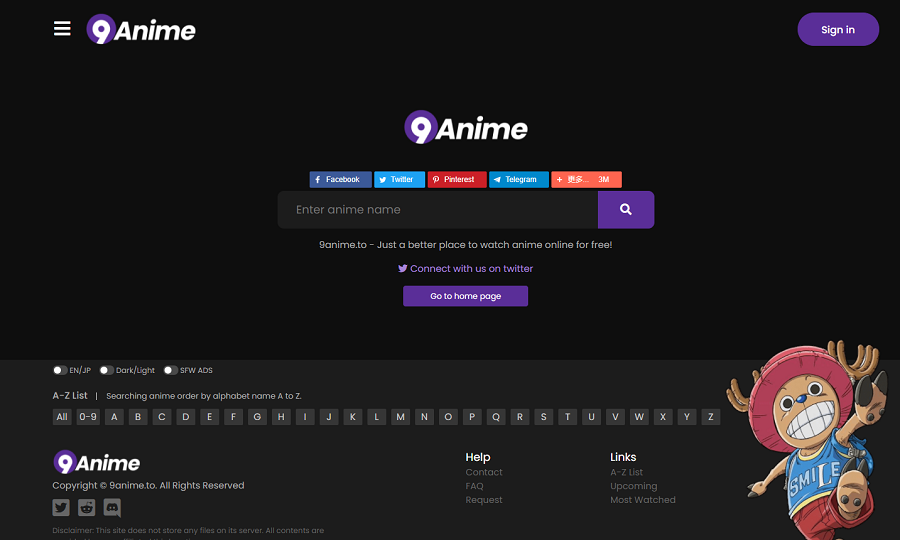
Task: Open the hamburger menu icon
Action: click(x=62, y=29)
